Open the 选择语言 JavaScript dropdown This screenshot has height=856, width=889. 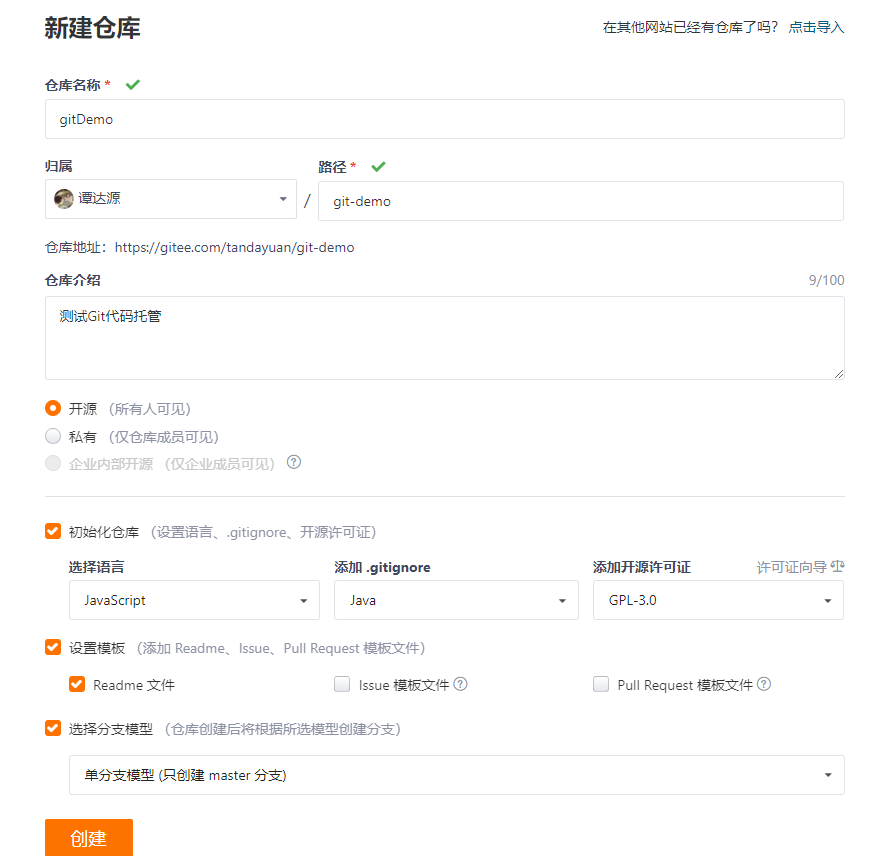point(194,600)
